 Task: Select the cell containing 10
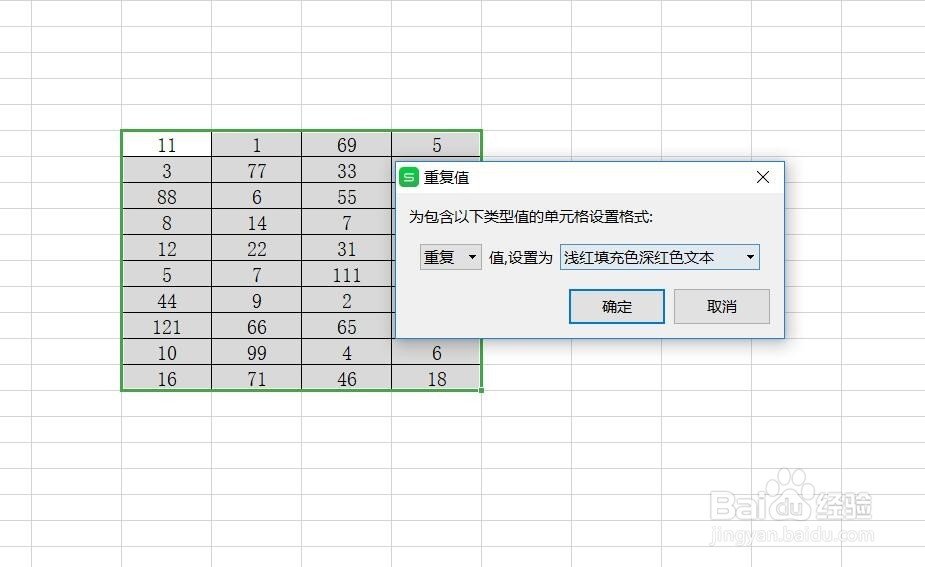tap(167, 352)
